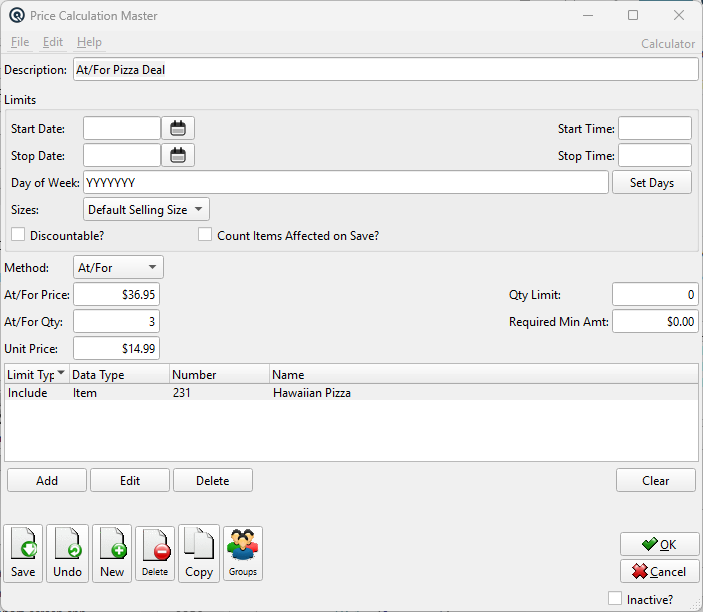Viewport: 703px width, 612px height.
Task: Mark the record as Inactive
Action: (615, 598)
